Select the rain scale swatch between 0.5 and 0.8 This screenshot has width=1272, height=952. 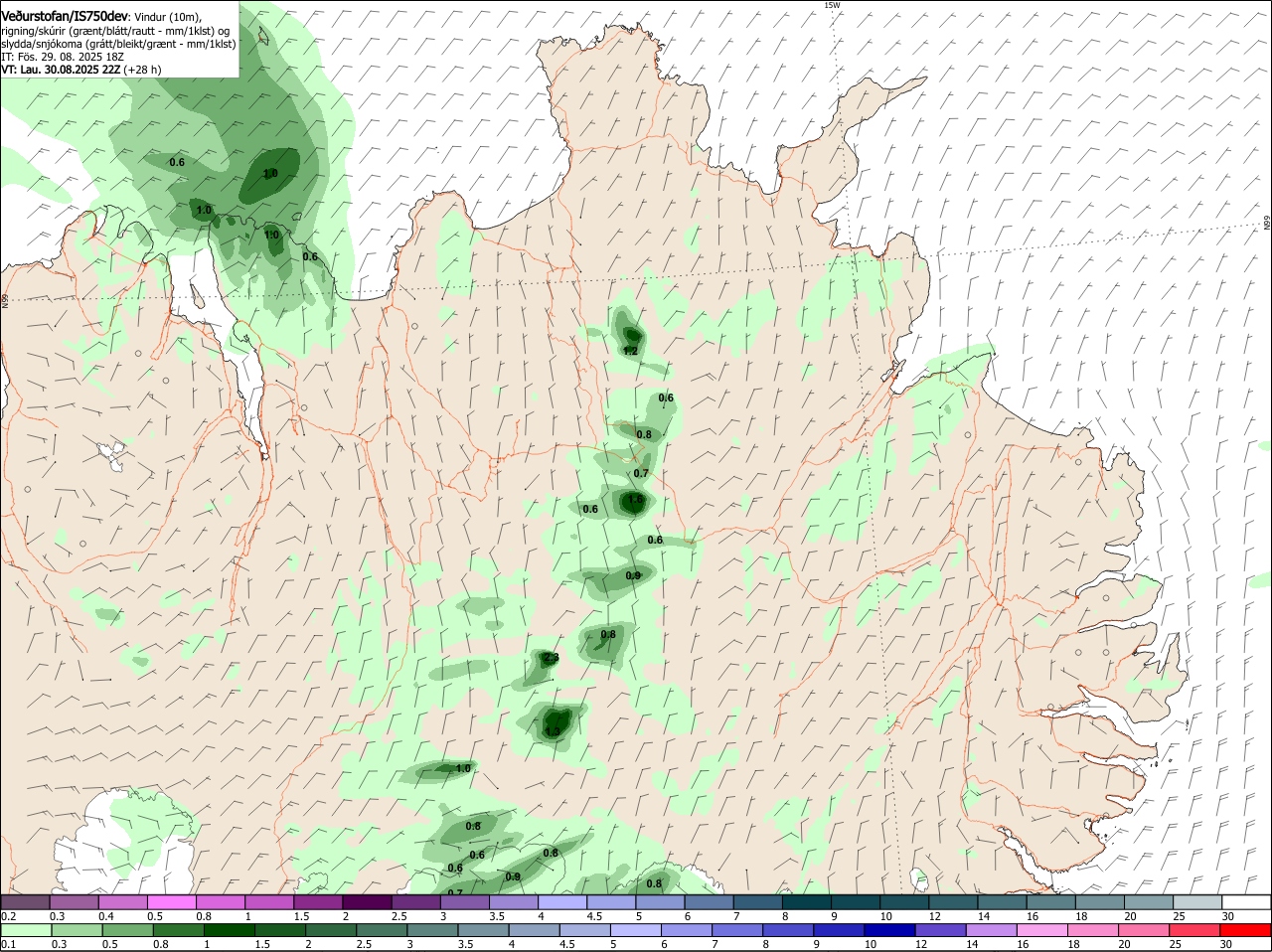coord(128,930)
